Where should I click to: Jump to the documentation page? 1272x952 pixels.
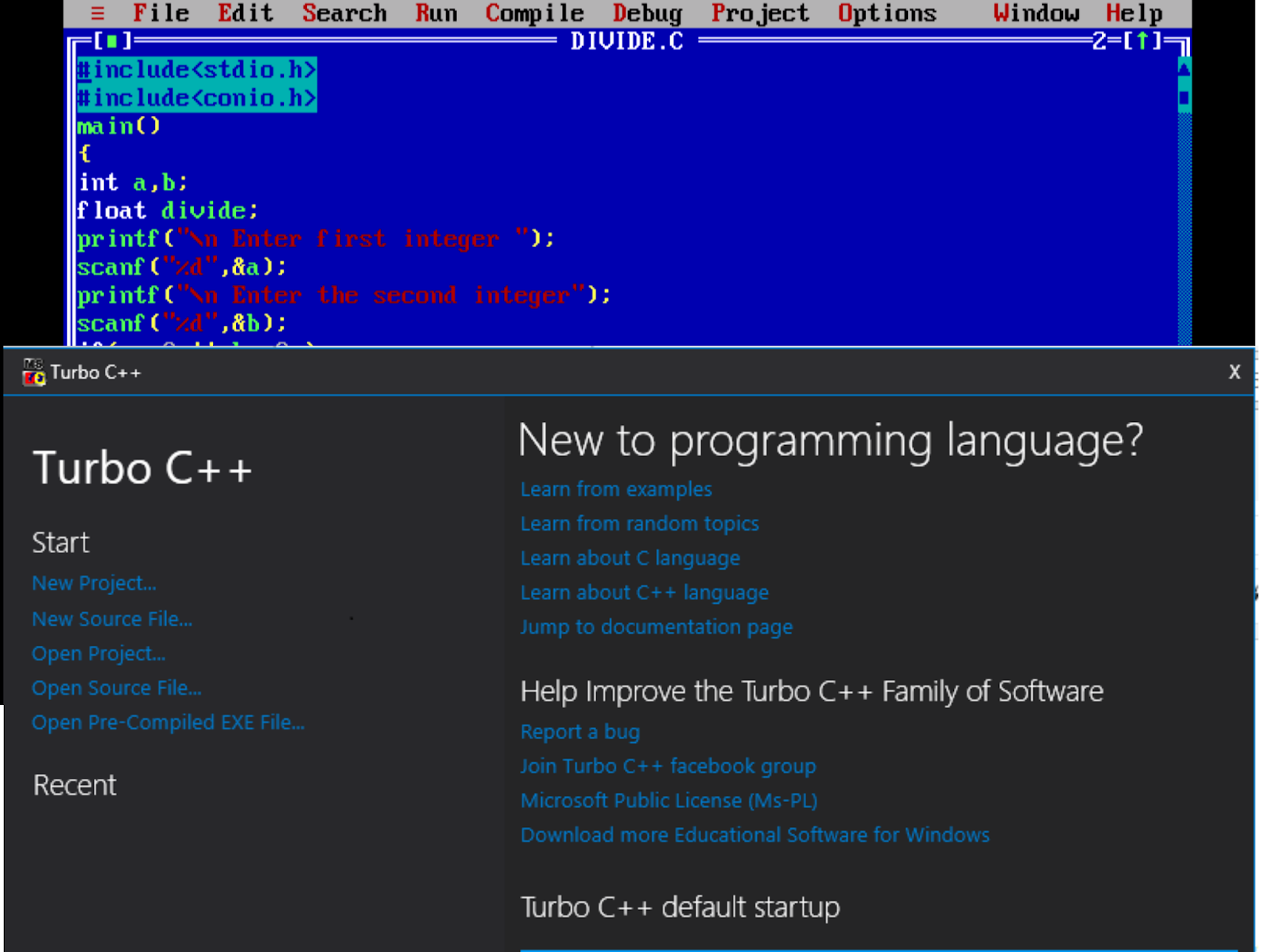pyautogui.click(x=656, y=627)
